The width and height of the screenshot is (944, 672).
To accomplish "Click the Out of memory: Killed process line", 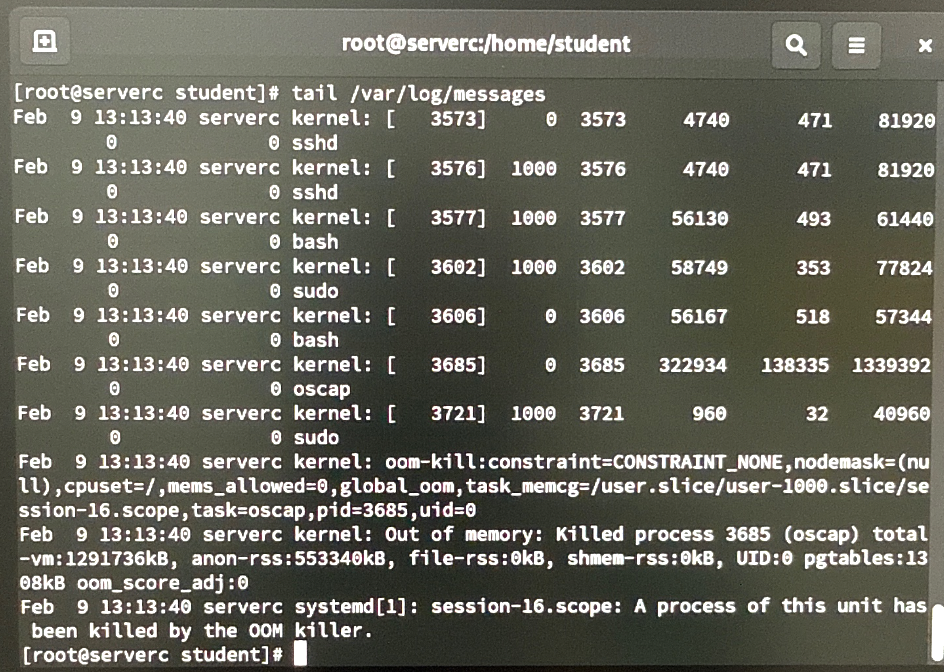I will tap(473, 558).
